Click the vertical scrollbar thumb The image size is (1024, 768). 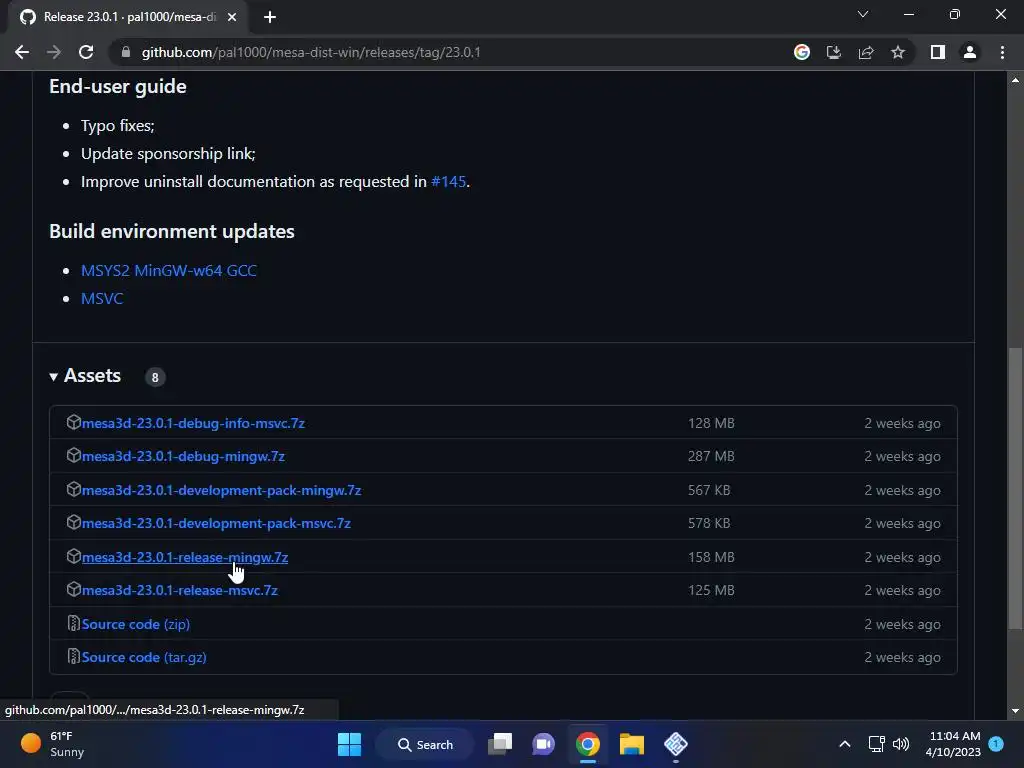1015,488
